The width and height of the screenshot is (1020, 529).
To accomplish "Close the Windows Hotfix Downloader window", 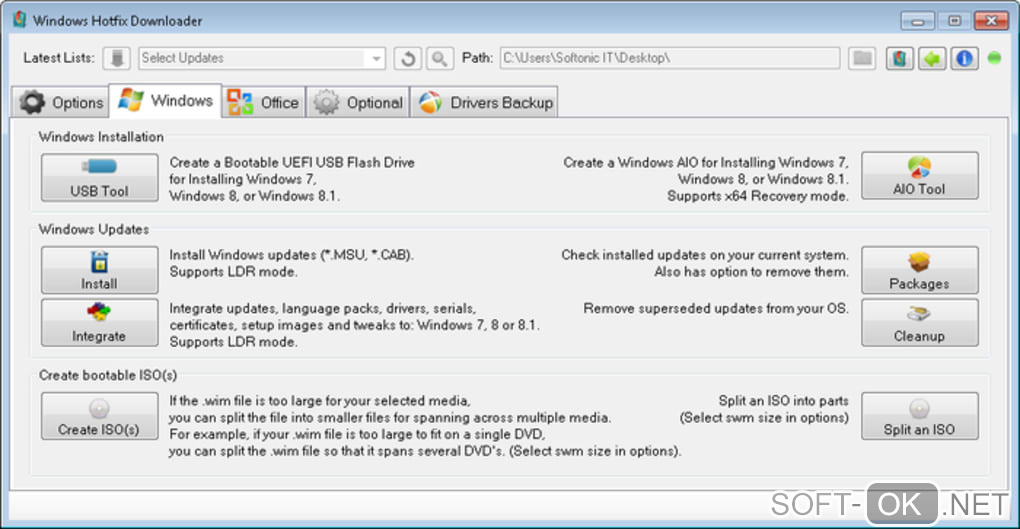I will [x=991, y=21].
